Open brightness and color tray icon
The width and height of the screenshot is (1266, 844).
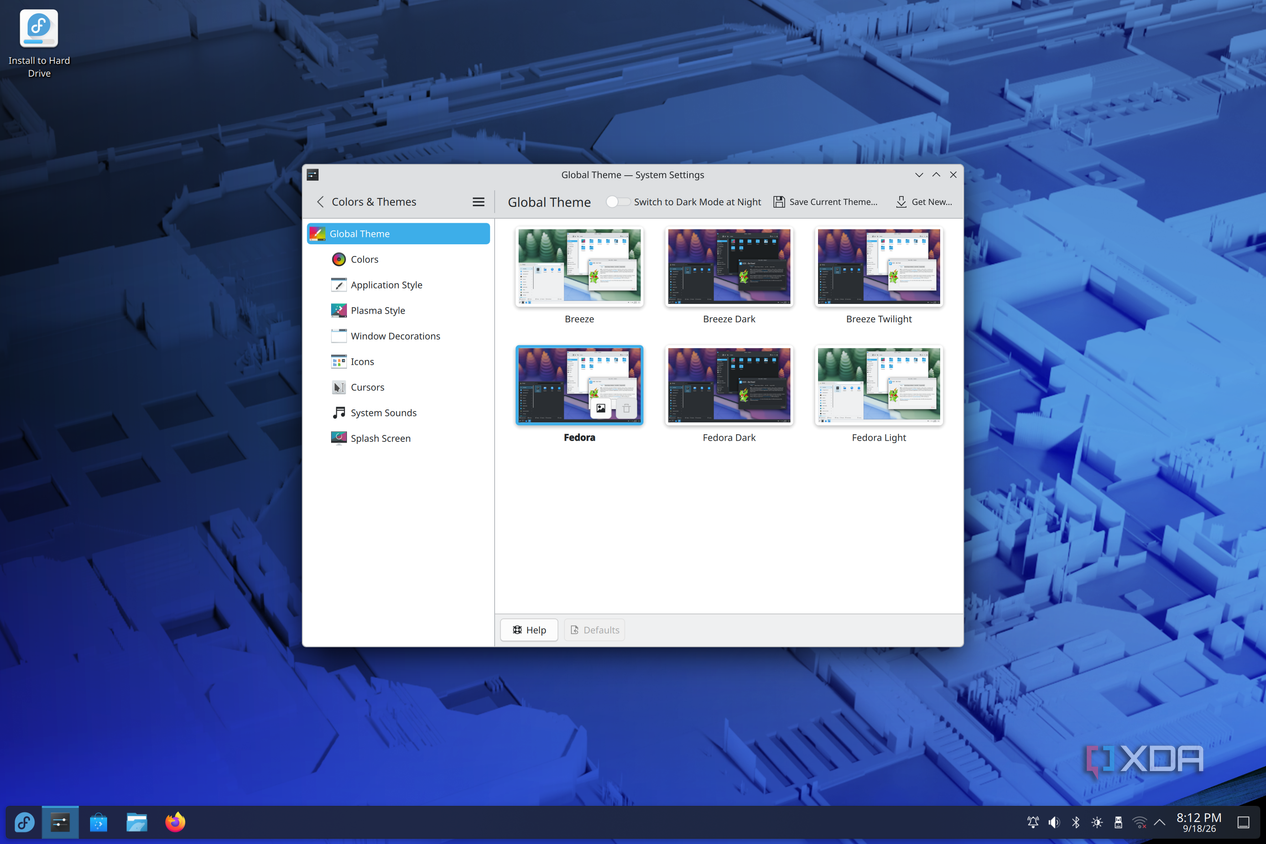pos(1097,823)
